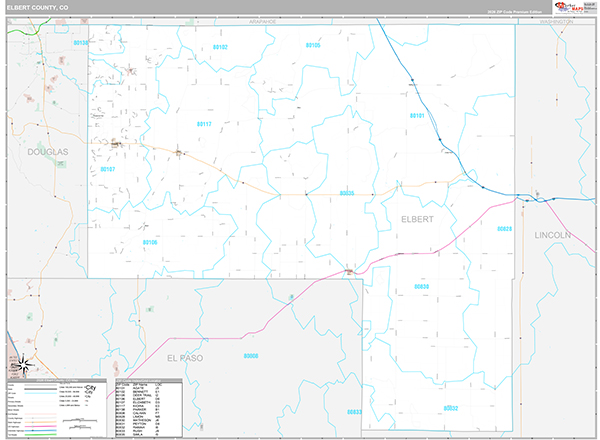Click the WASHINGTON county label
Screen dimensions: 600x440
tap(556, 22)
